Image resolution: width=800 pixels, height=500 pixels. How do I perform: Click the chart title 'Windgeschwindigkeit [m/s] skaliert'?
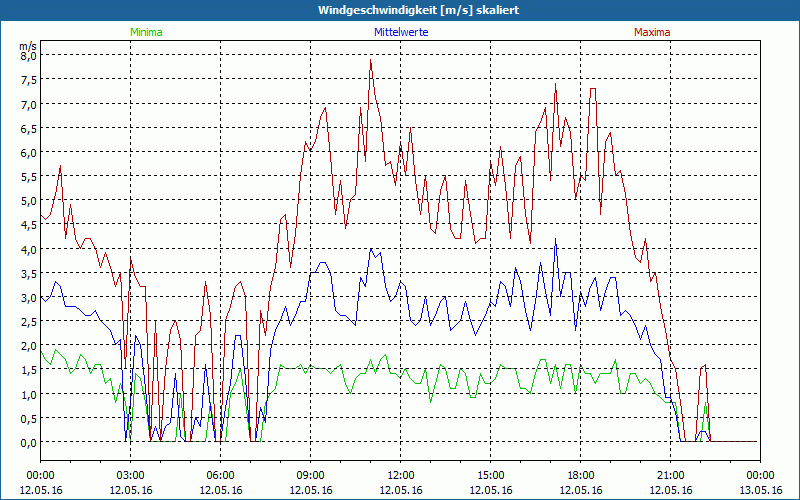point(418,10)
